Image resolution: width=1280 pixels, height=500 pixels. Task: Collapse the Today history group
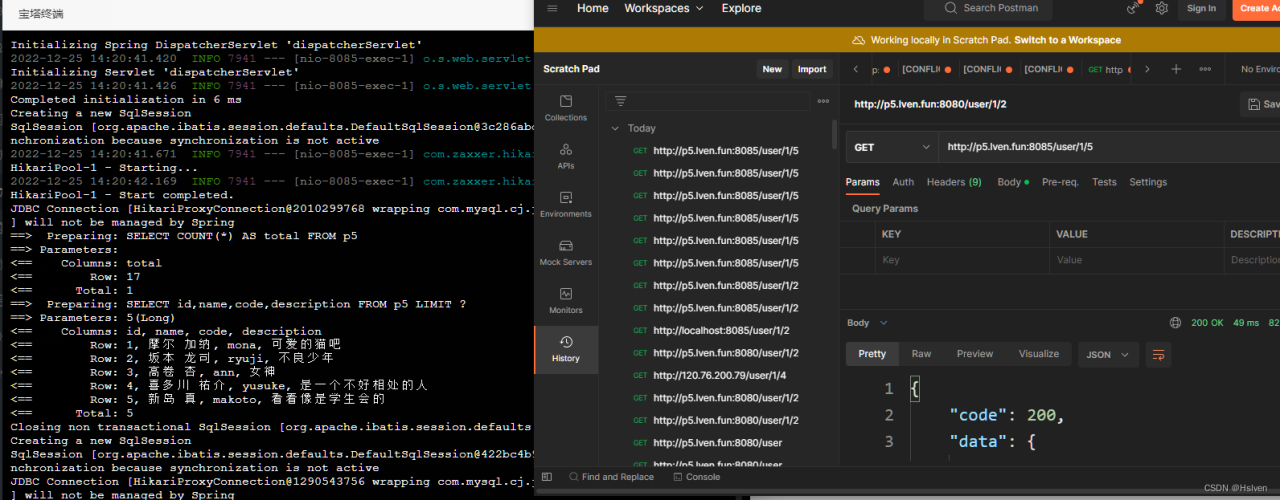pyautogui.click(x=615, y=128)
